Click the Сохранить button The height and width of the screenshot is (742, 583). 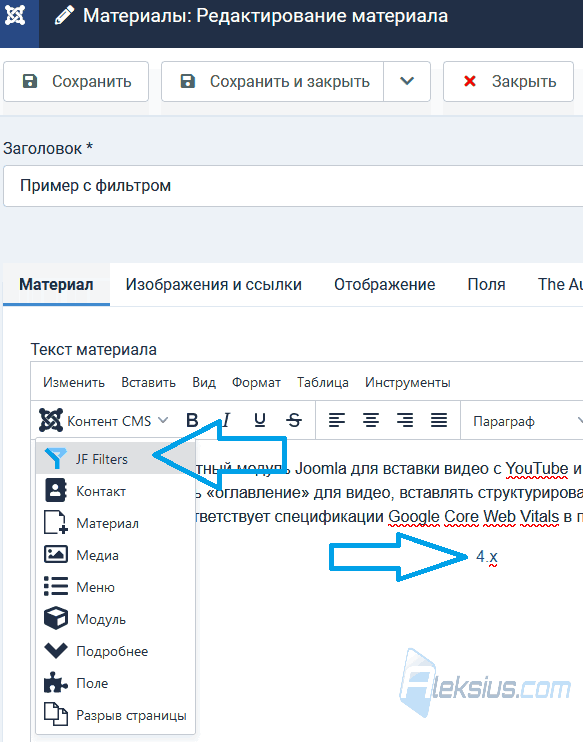[x=76, y=81]
